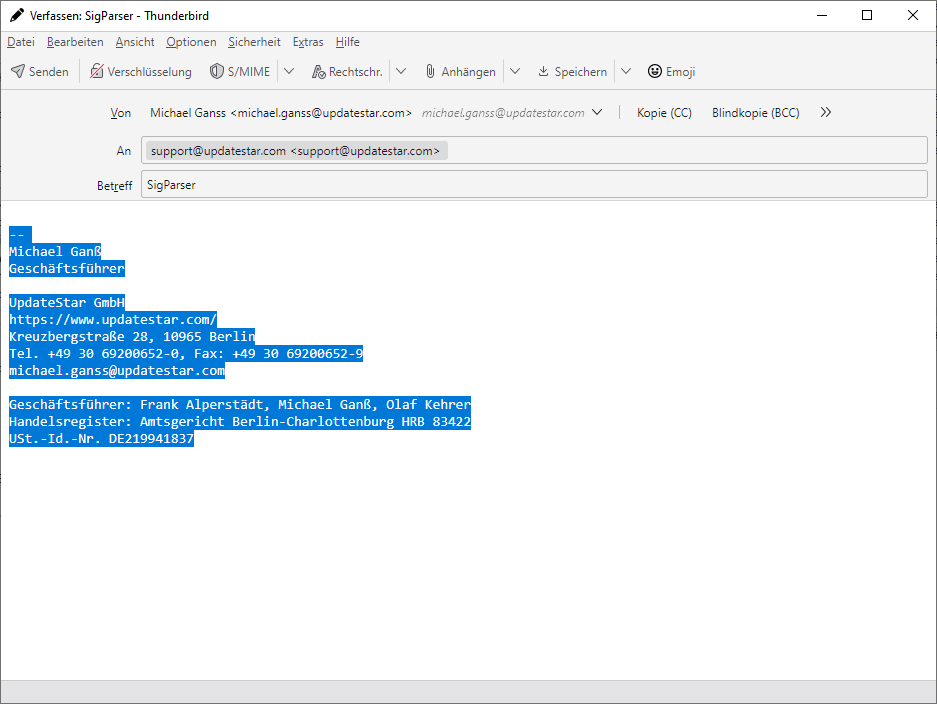Show more address fields via double chevron

(x=825, y=113)
